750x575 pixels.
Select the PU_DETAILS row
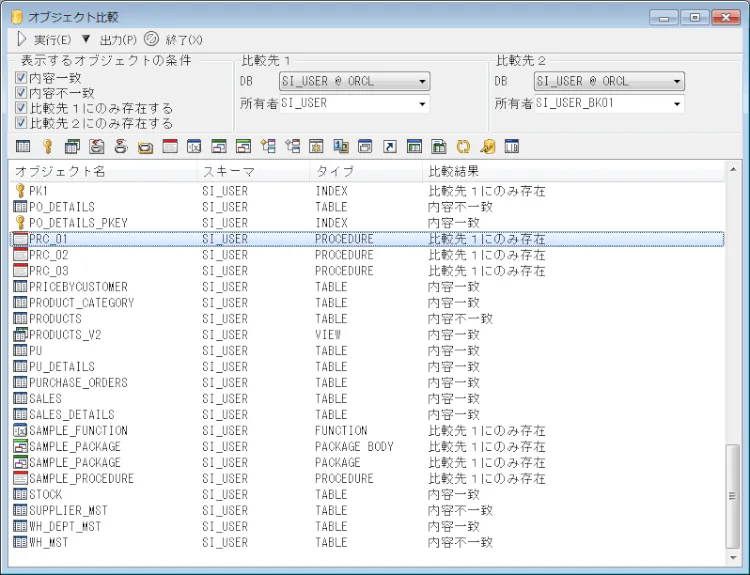tap(367, 366)
